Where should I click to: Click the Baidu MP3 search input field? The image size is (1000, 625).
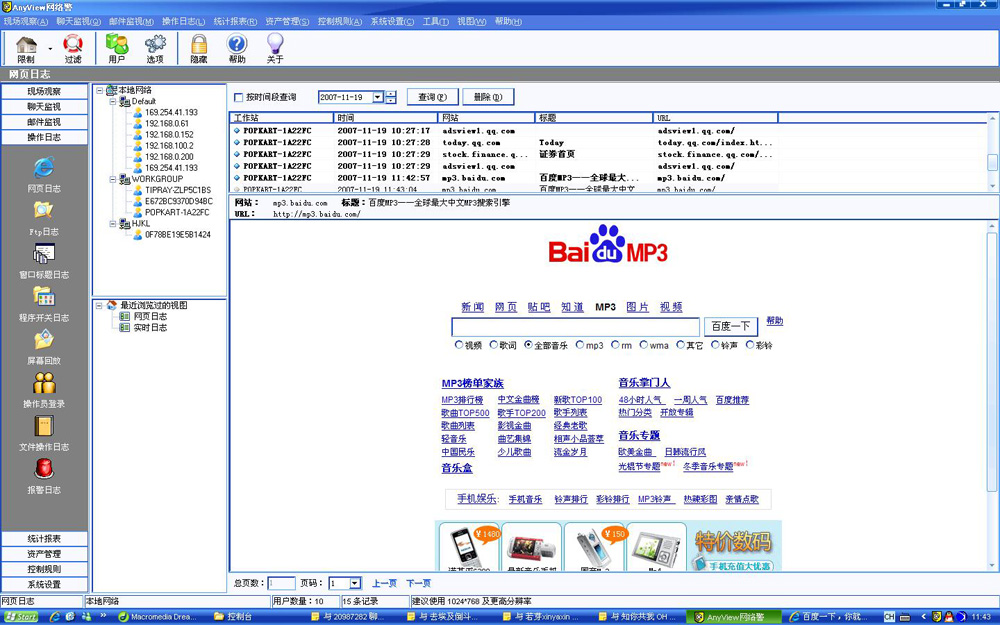575,327
